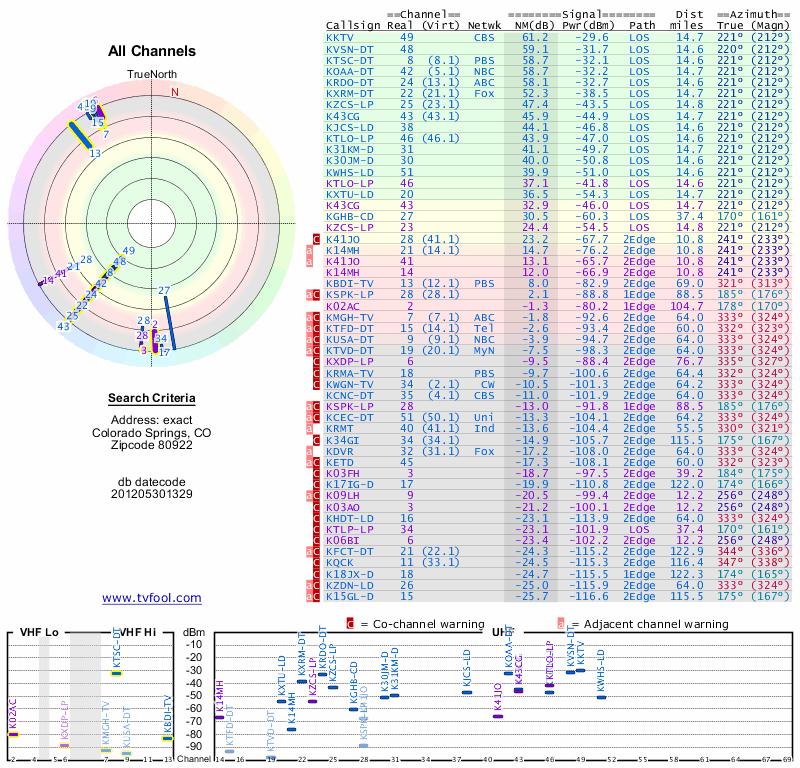Image resolution: width=800 pixels, height=768 pixels.
Task: Click the KTSC-DT marker in VHF Hi chart
Action: coord(117,673)
